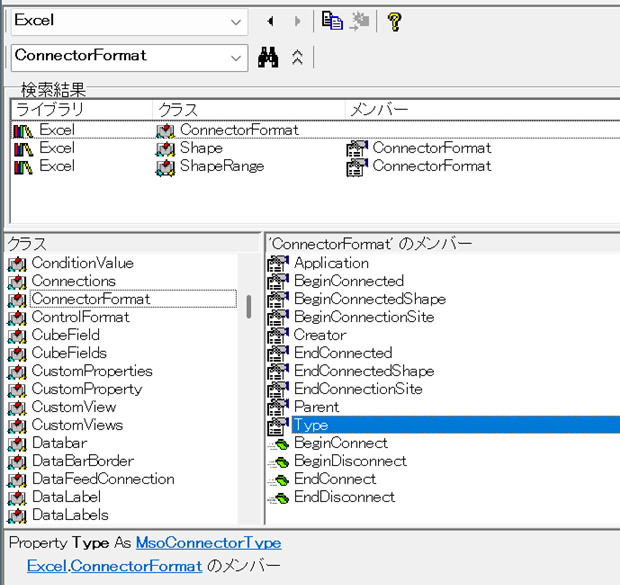Image resolution: width=620 pixels, height=585 pixels.
Task: Click the Go Forward arrow icon
Action: click(297, 21)
